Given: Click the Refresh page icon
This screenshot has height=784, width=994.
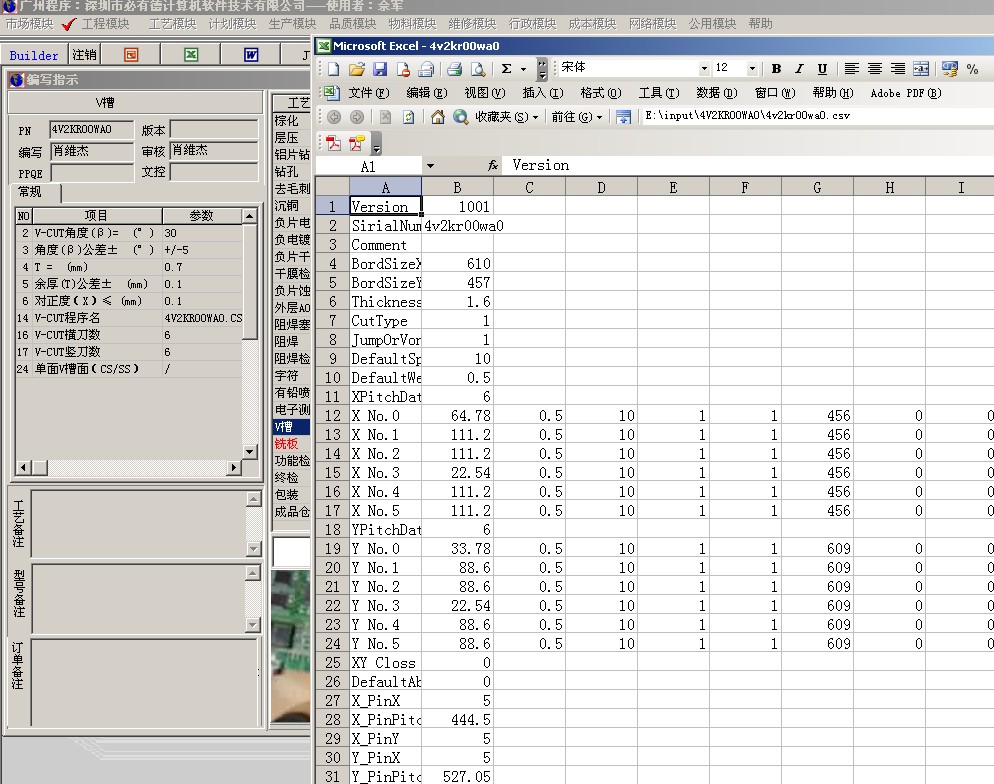Looking at the screenshot, I should click(409, 117).
